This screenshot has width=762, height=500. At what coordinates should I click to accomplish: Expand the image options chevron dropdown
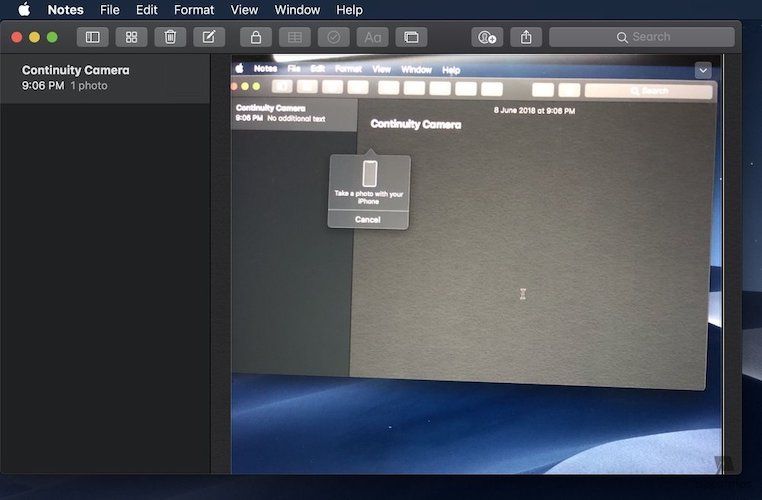703,70
